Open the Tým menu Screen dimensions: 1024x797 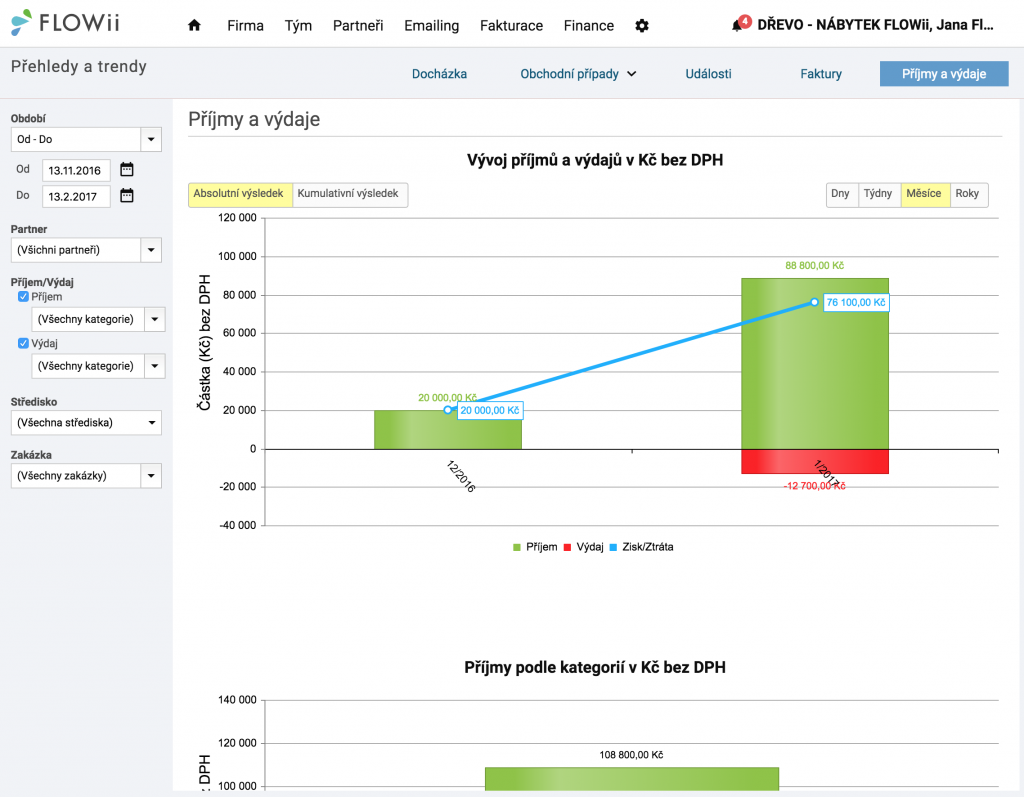[298, 25]
